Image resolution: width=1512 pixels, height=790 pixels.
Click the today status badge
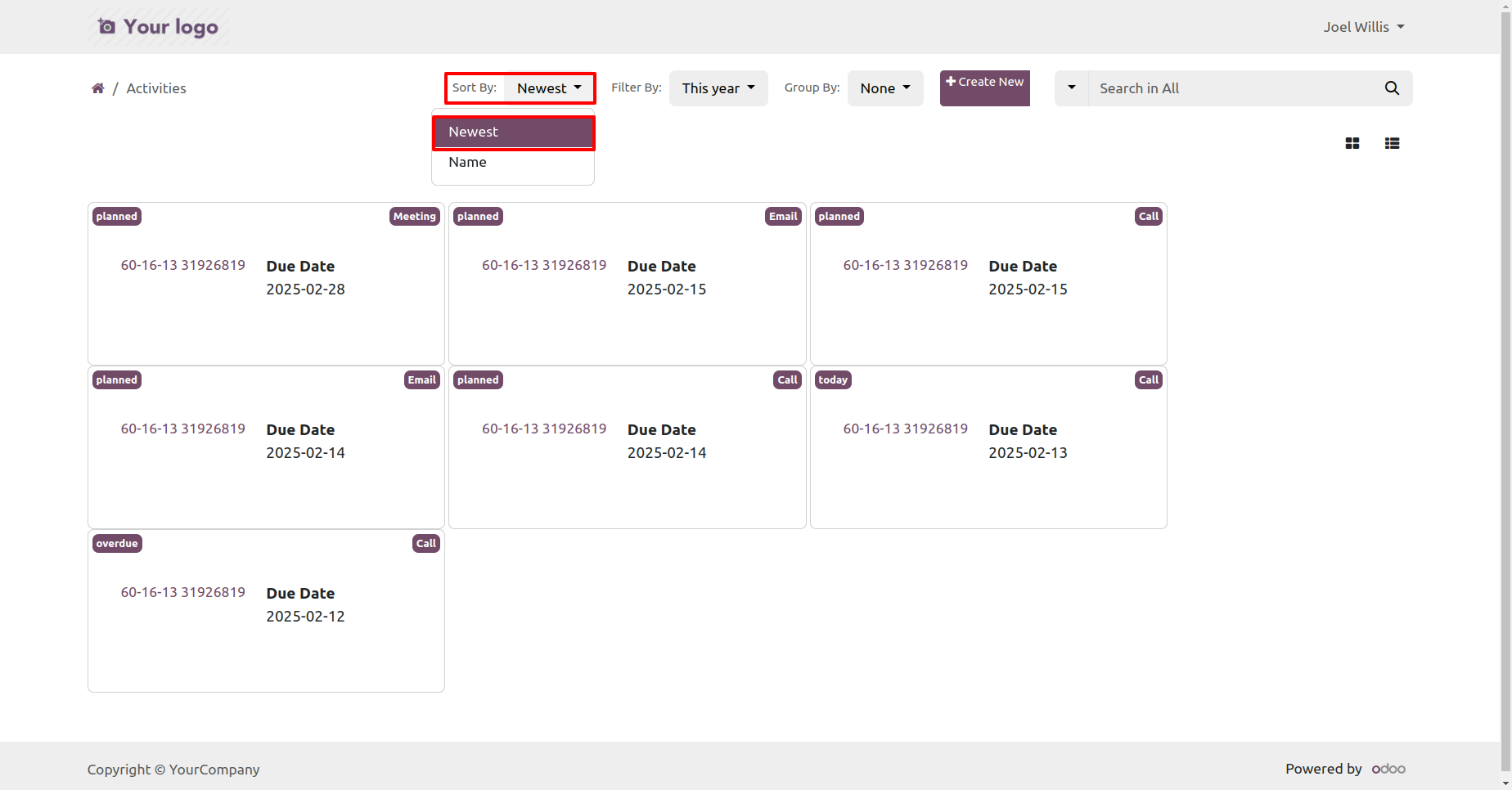pos(833,380)
